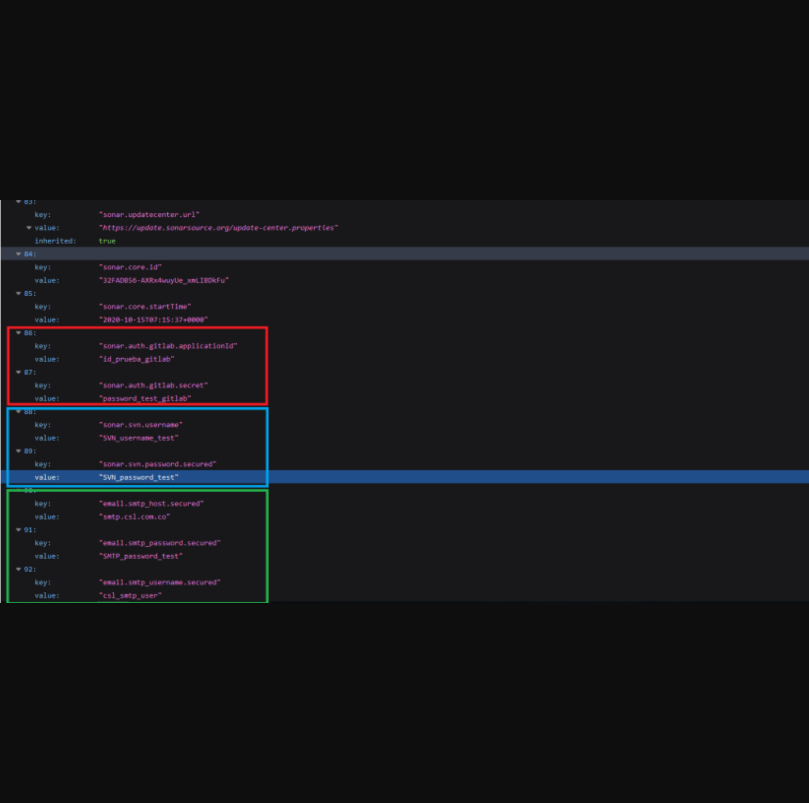Viewport: 809px width, 803px height.
Task: Collapse node 89 entry arrow
Action: (18, 451)
